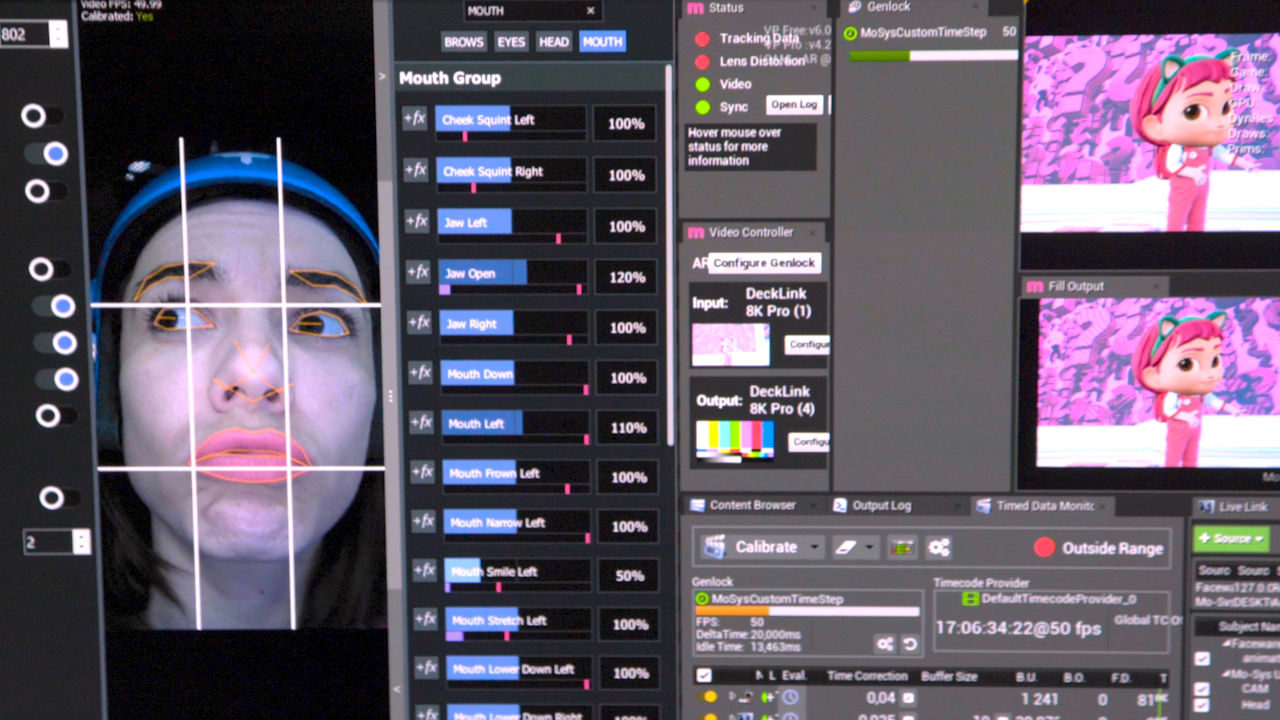This screenshot has height=720, width=1280.
Task: Click Configure next to DeckLink output
Action: pyautogui.click(x=809, y=442)
